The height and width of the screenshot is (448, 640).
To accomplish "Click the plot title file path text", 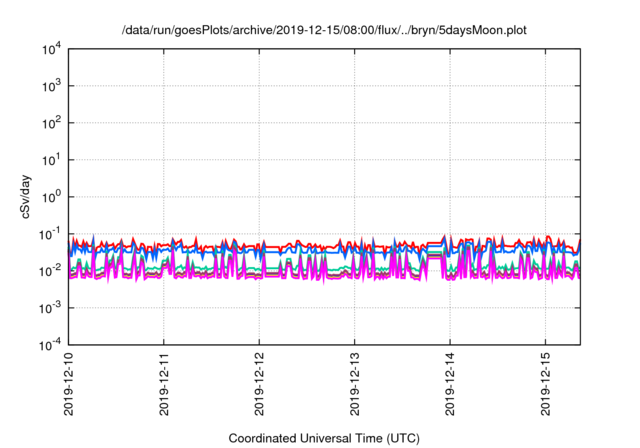I will point(324,30).
